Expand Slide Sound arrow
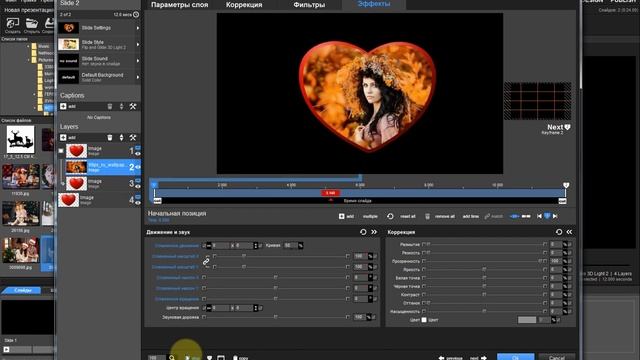 (x=138, y=61)
